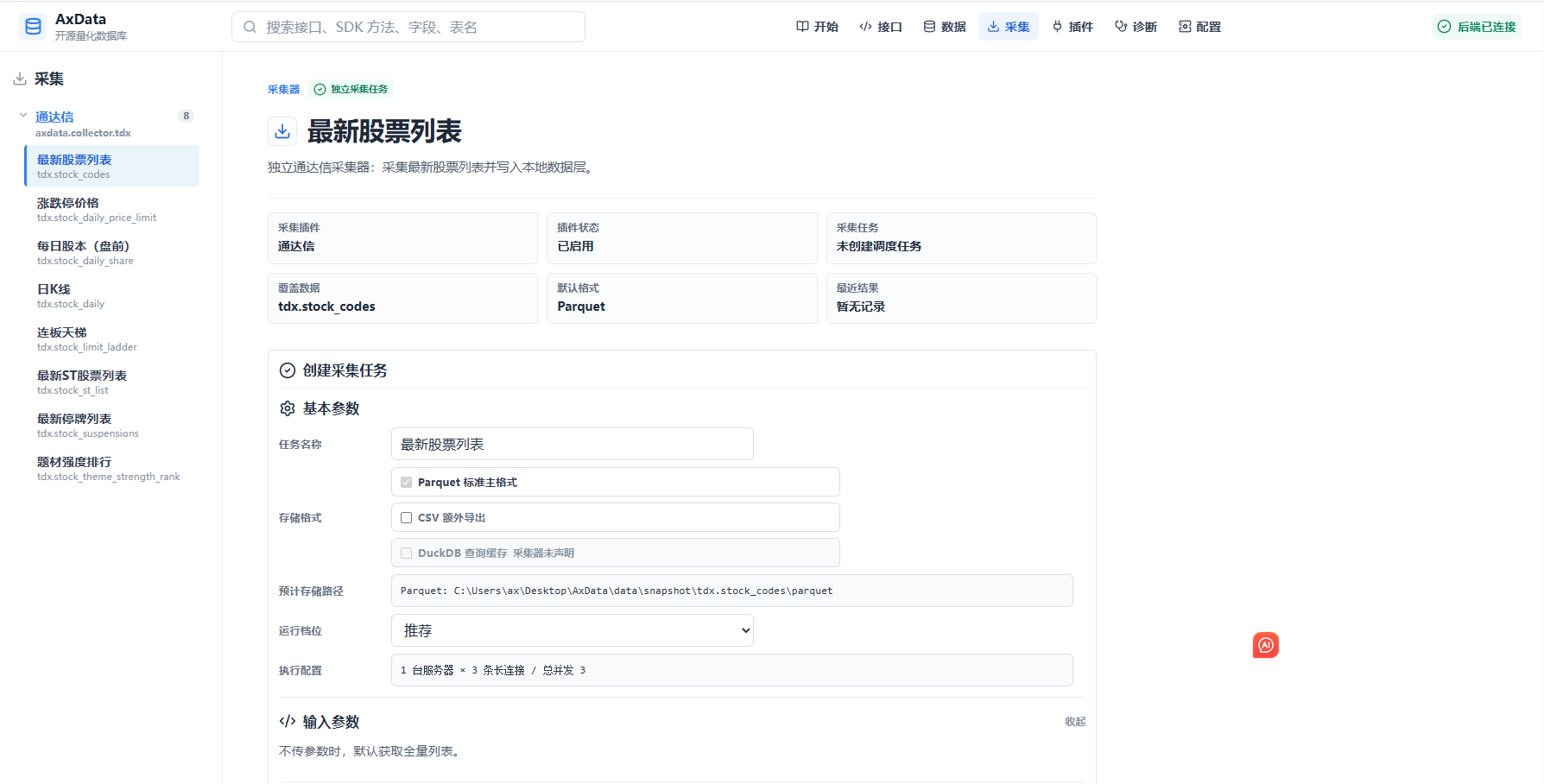Screen dimensions: 1544x784
Task: Open the 插件 tab
Action: (x=1073, y=27)
